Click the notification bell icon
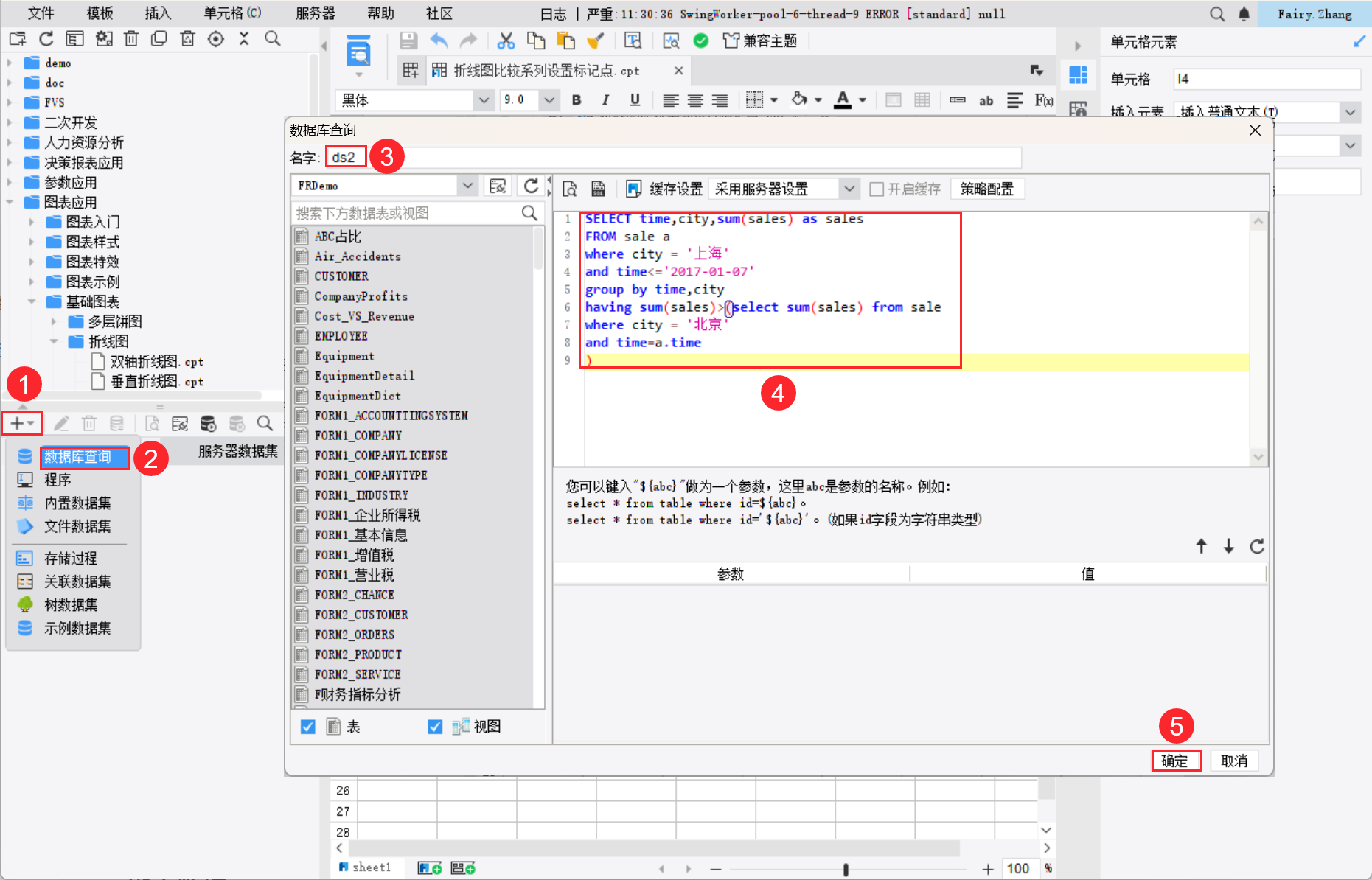 [x=1244, y=14]
